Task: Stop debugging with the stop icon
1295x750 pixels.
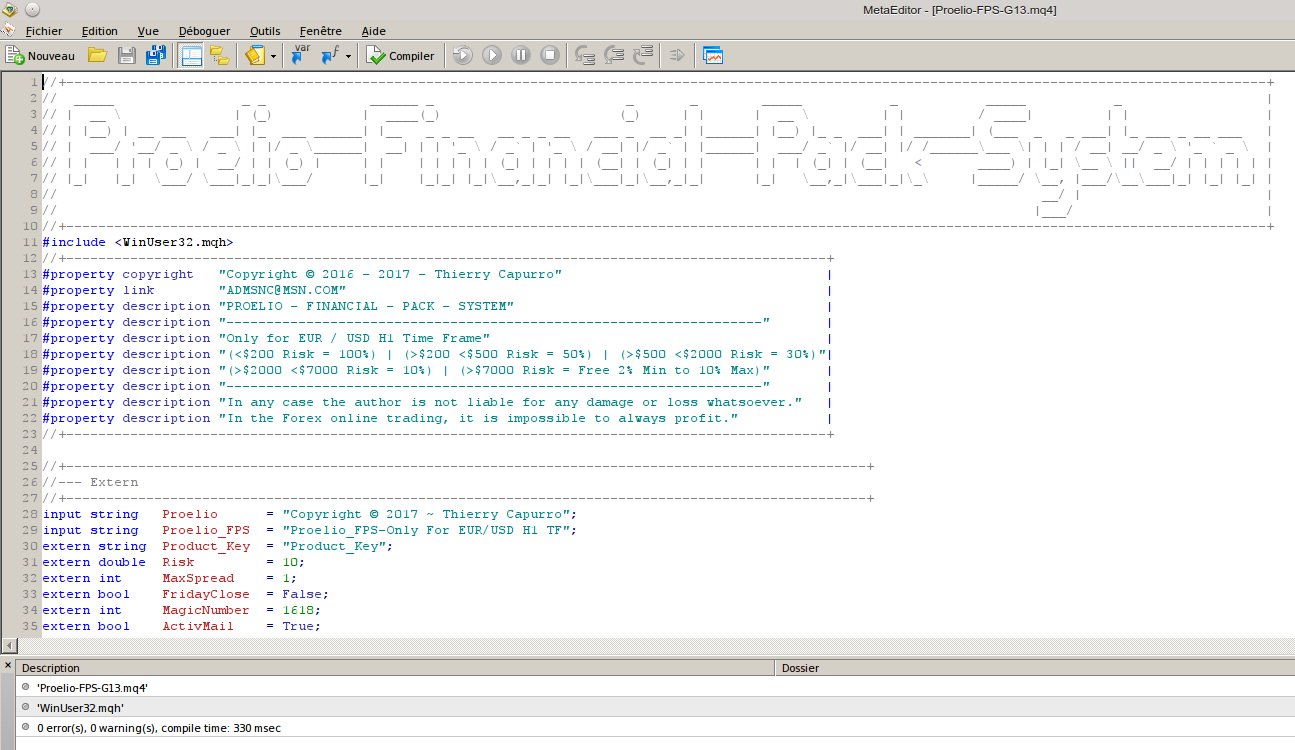Action: coord(550,56)
